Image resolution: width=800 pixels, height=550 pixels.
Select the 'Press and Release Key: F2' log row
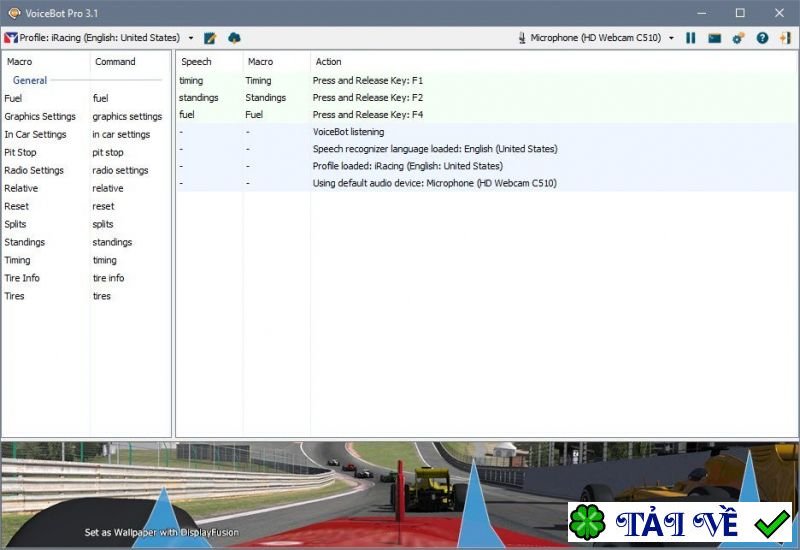(x=367, y=98)
